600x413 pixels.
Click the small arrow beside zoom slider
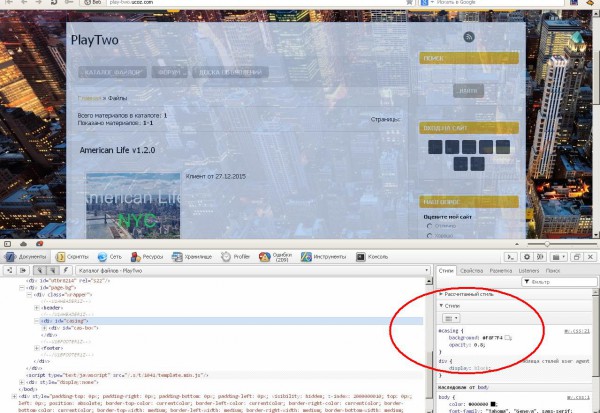pos(517,244)
